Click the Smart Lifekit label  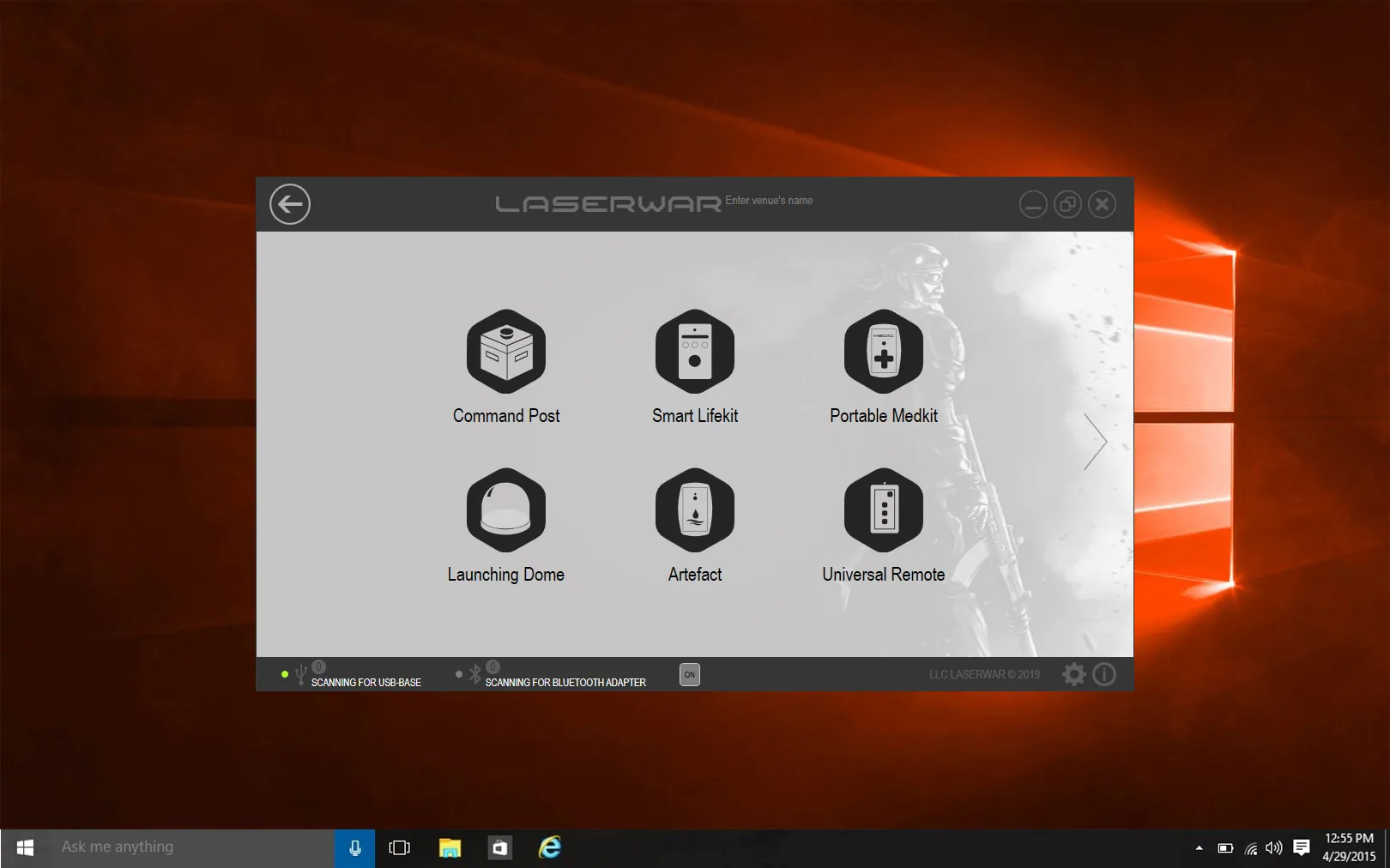coord(695,416)
